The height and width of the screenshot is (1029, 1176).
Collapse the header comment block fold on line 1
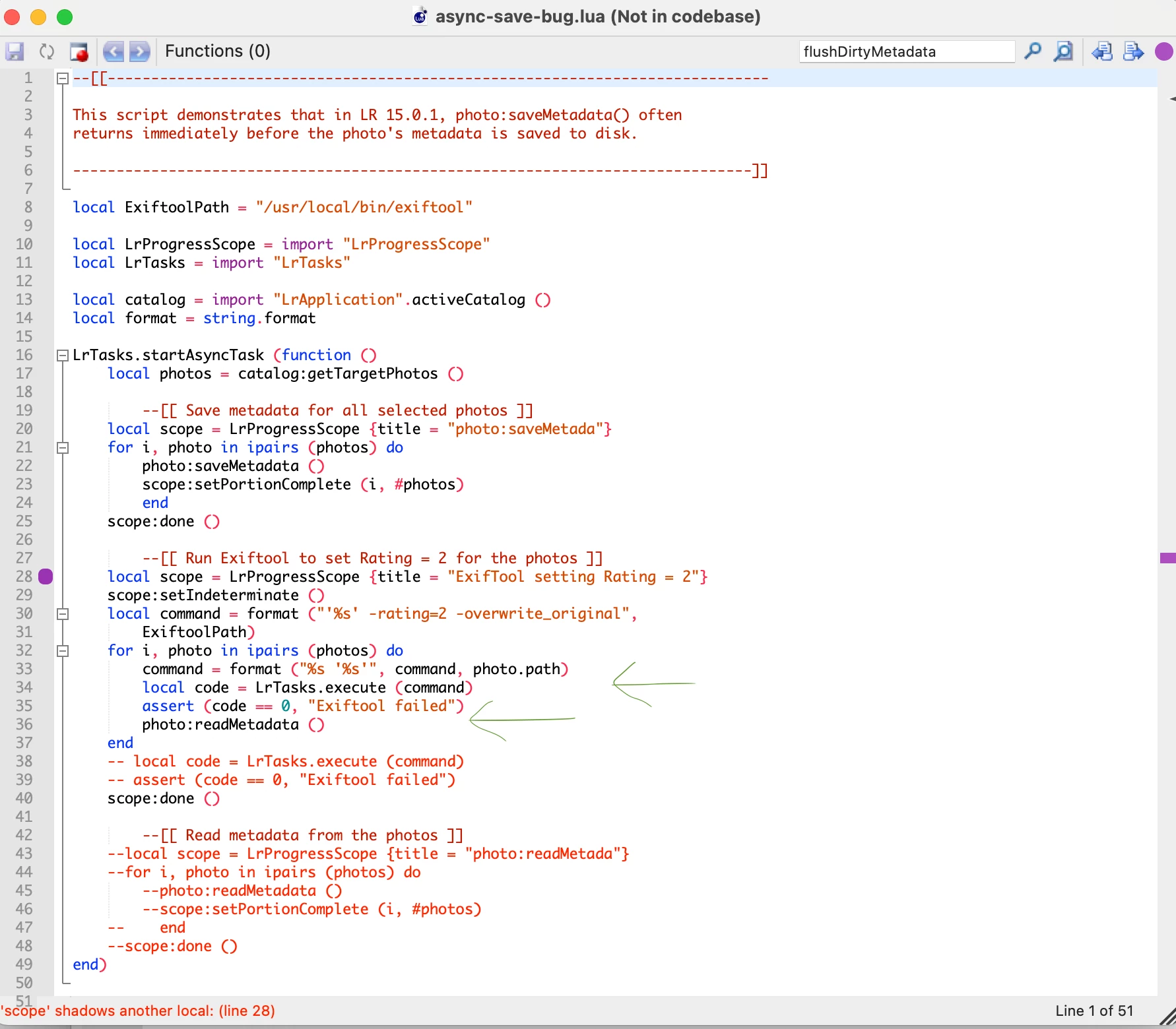click(63, 78)
